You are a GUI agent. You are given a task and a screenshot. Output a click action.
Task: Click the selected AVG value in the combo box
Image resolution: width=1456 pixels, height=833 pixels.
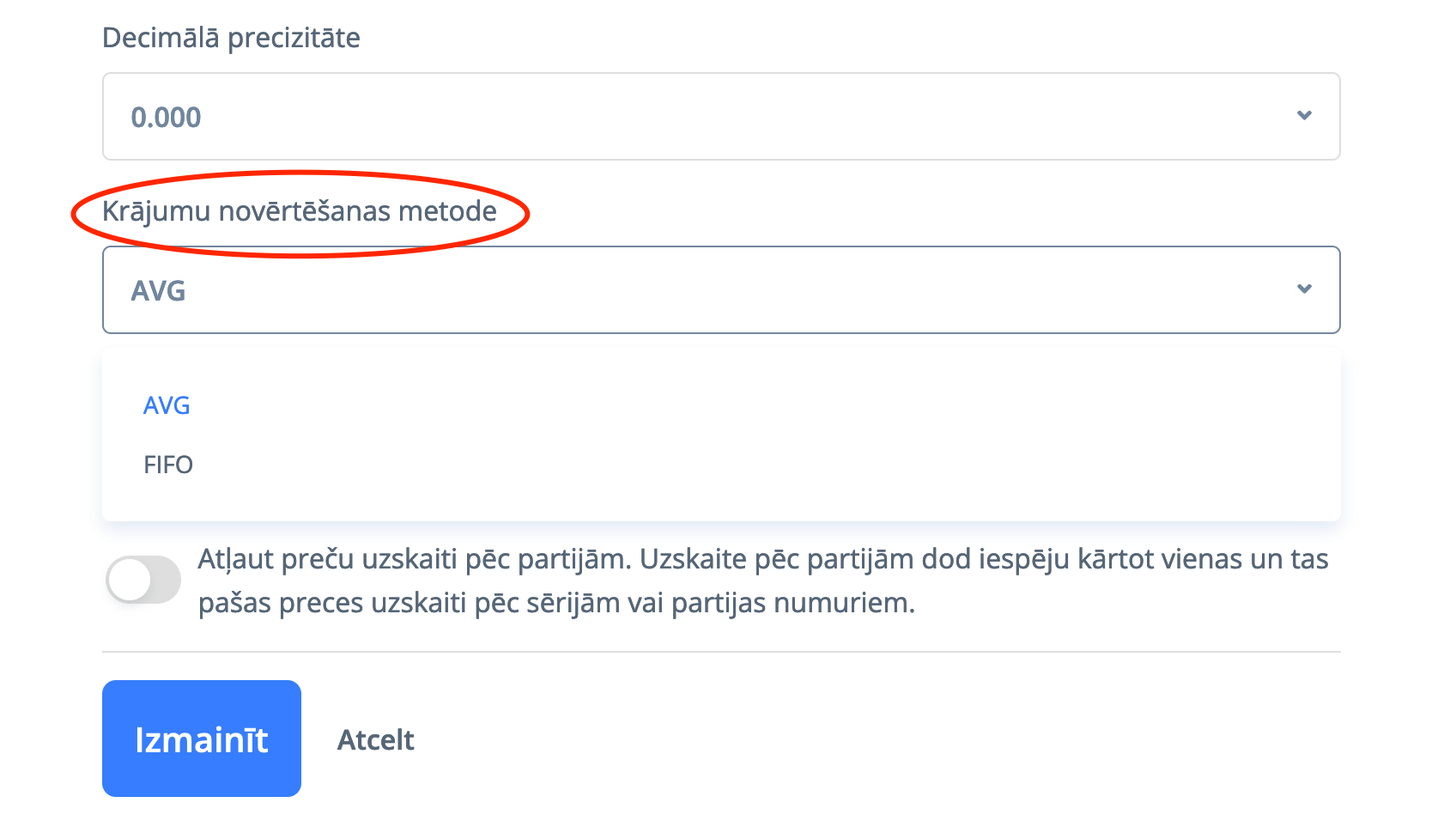pos(159,291)
